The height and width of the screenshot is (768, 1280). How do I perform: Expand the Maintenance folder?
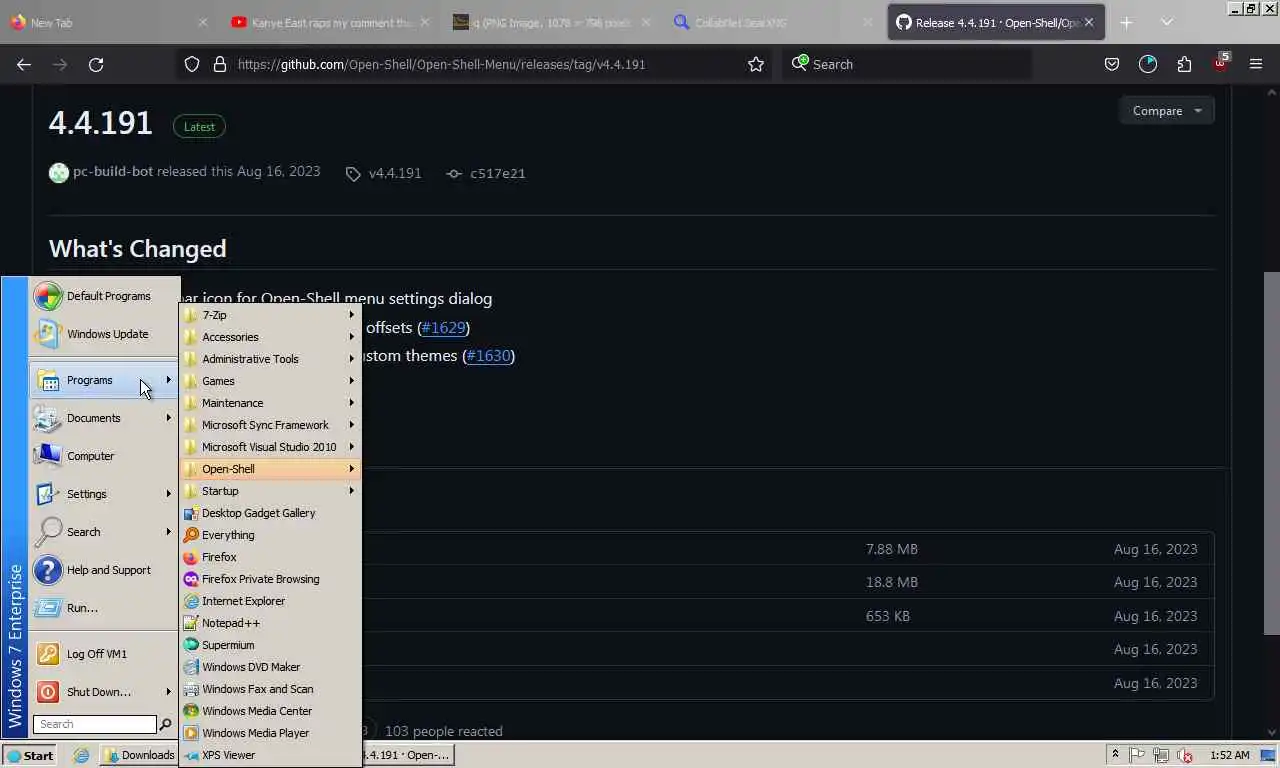tap(270, 403)
